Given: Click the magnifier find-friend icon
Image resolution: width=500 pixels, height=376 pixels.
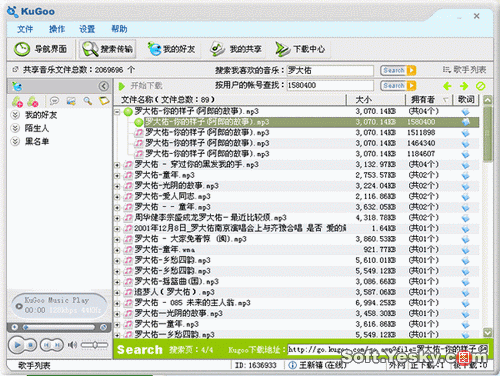Looking at the screenshot, I should tap(88, 101).
